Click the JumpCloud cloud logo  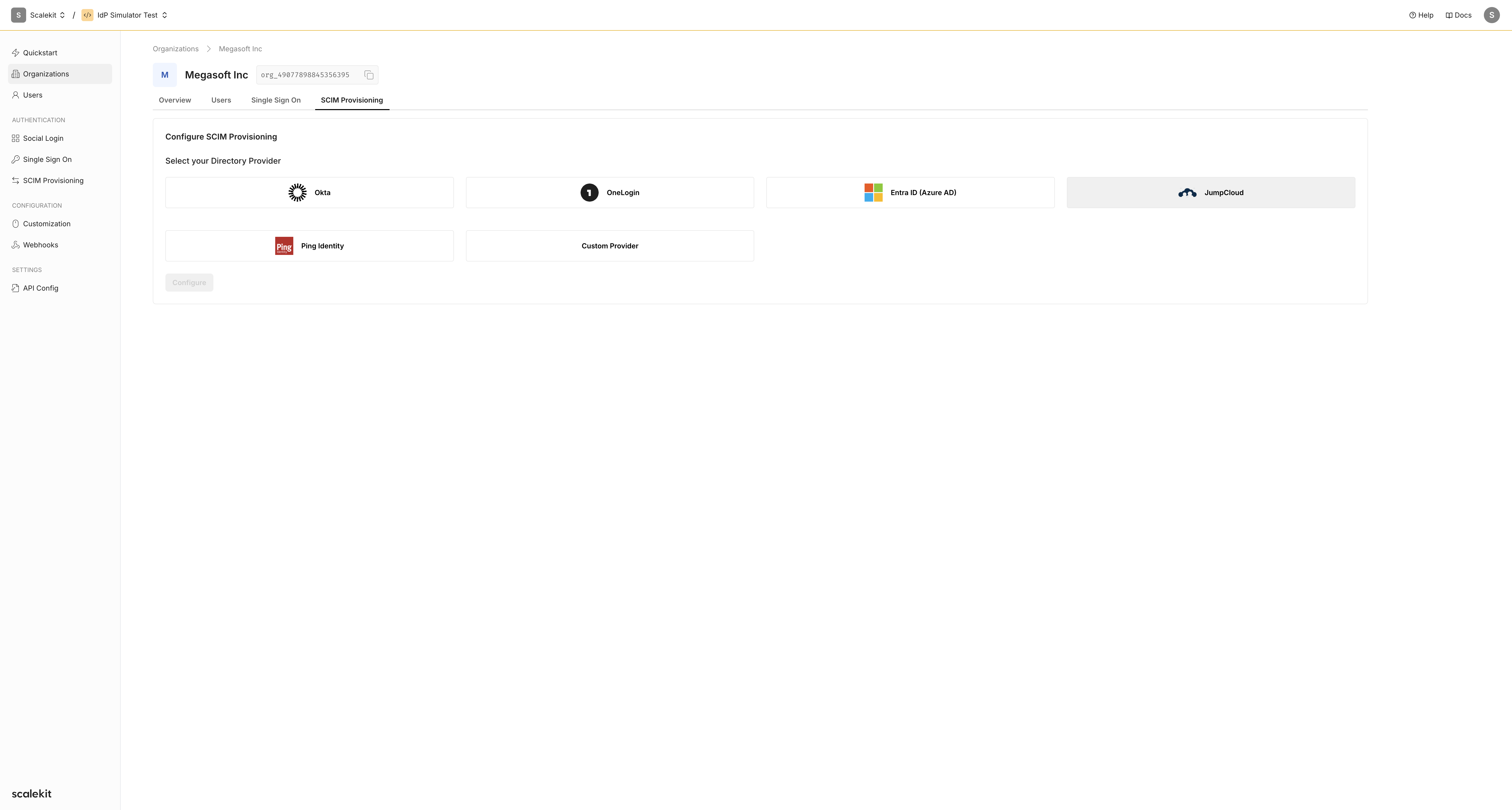click(1188, 193)
